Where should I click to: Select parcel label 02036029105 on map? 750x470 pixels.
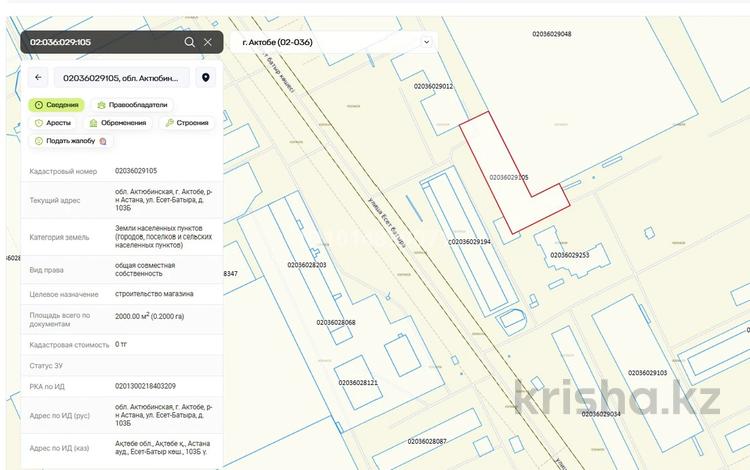(509, 177)
